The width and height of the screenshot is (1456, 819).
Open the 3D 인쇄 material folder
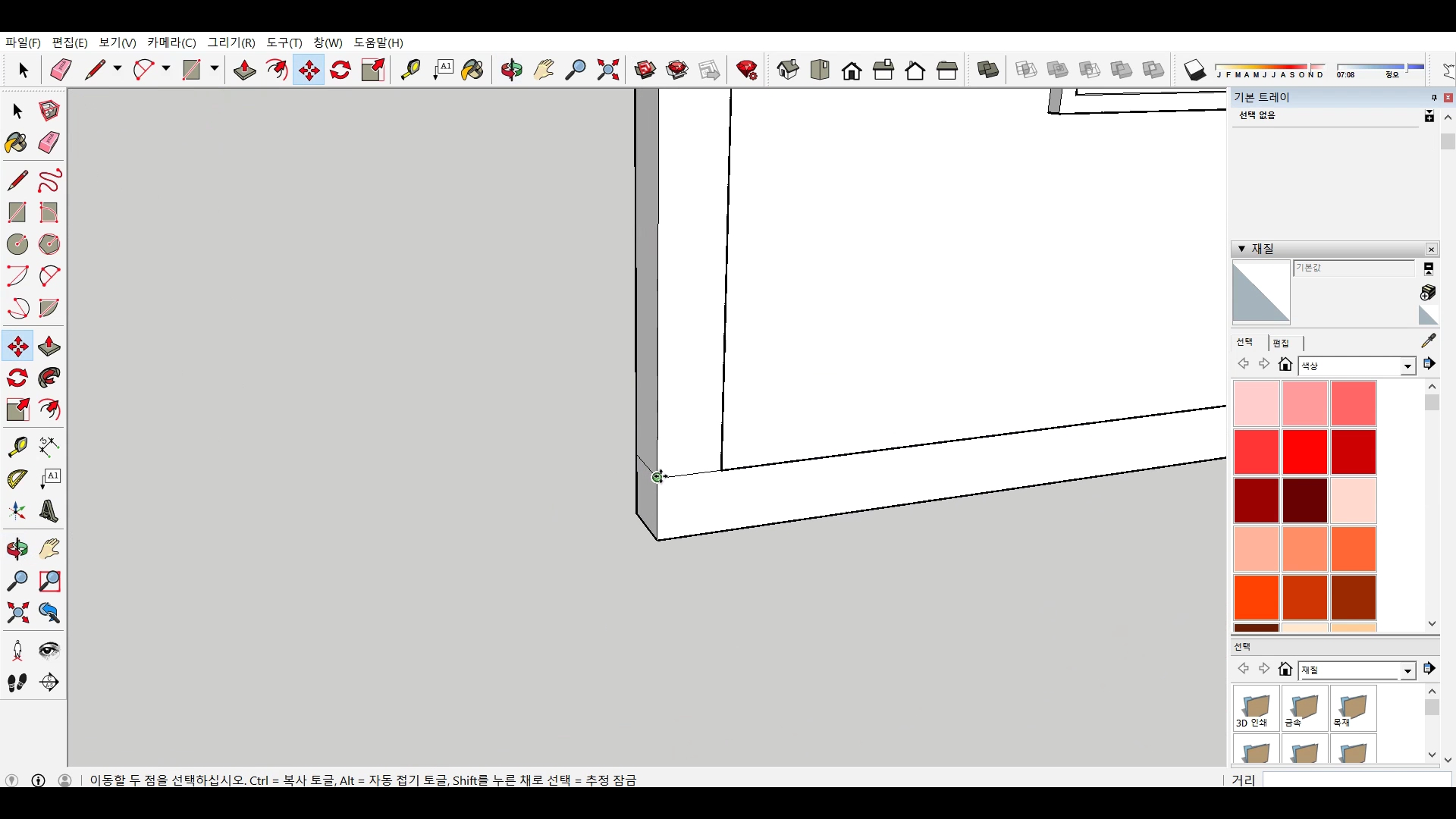pos(1256,709)
